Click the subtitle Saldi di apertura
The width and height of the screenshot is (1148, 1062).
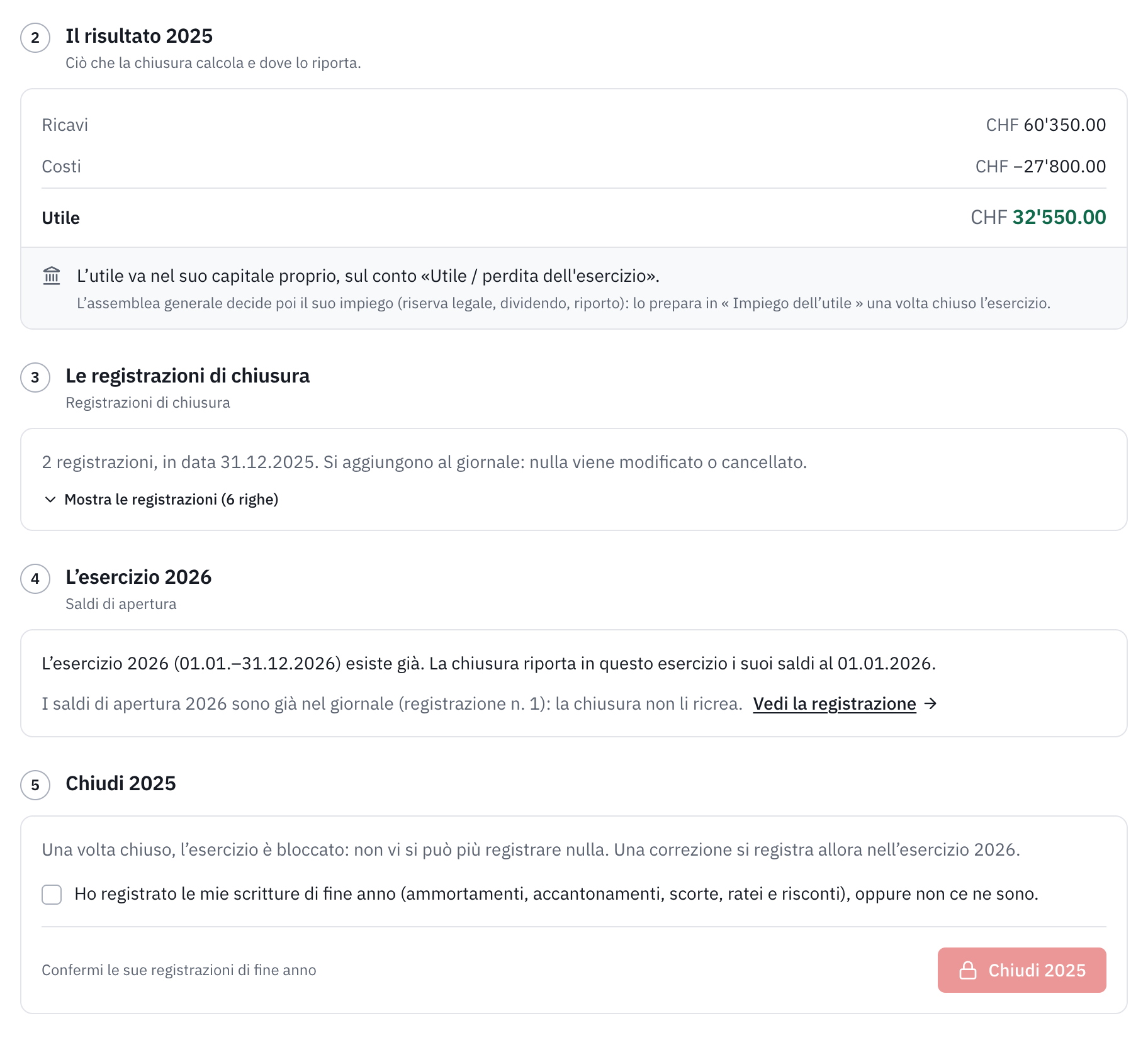click(121, 604)
